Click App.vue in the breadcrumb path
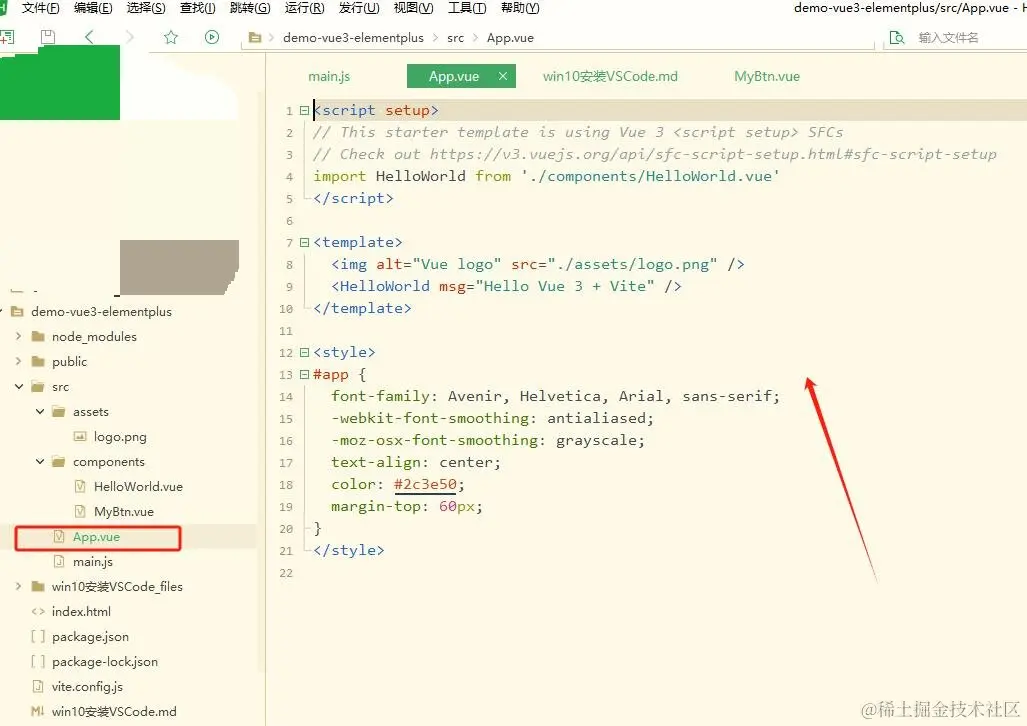The height and width of the screenshot is (726, 1027). coord(510,38)
